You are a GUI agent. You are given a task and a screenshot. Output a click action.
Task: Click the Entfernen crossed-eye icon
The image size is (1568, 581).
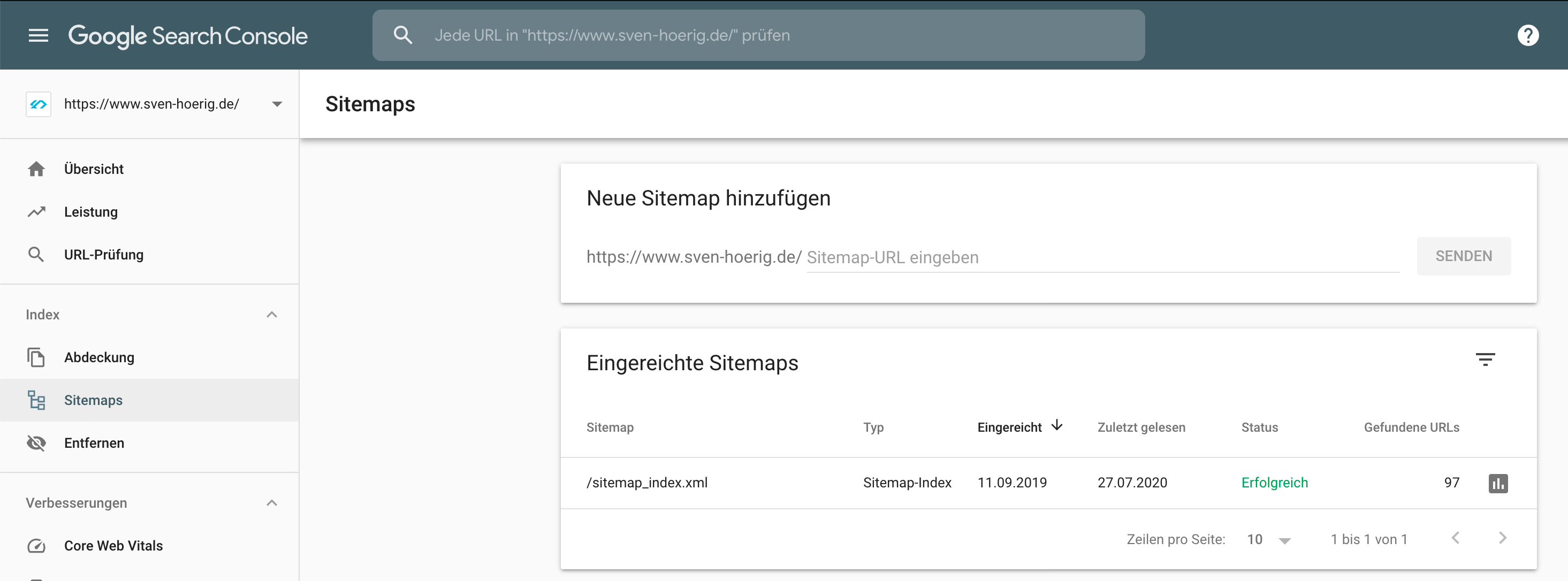coord(36,443)
